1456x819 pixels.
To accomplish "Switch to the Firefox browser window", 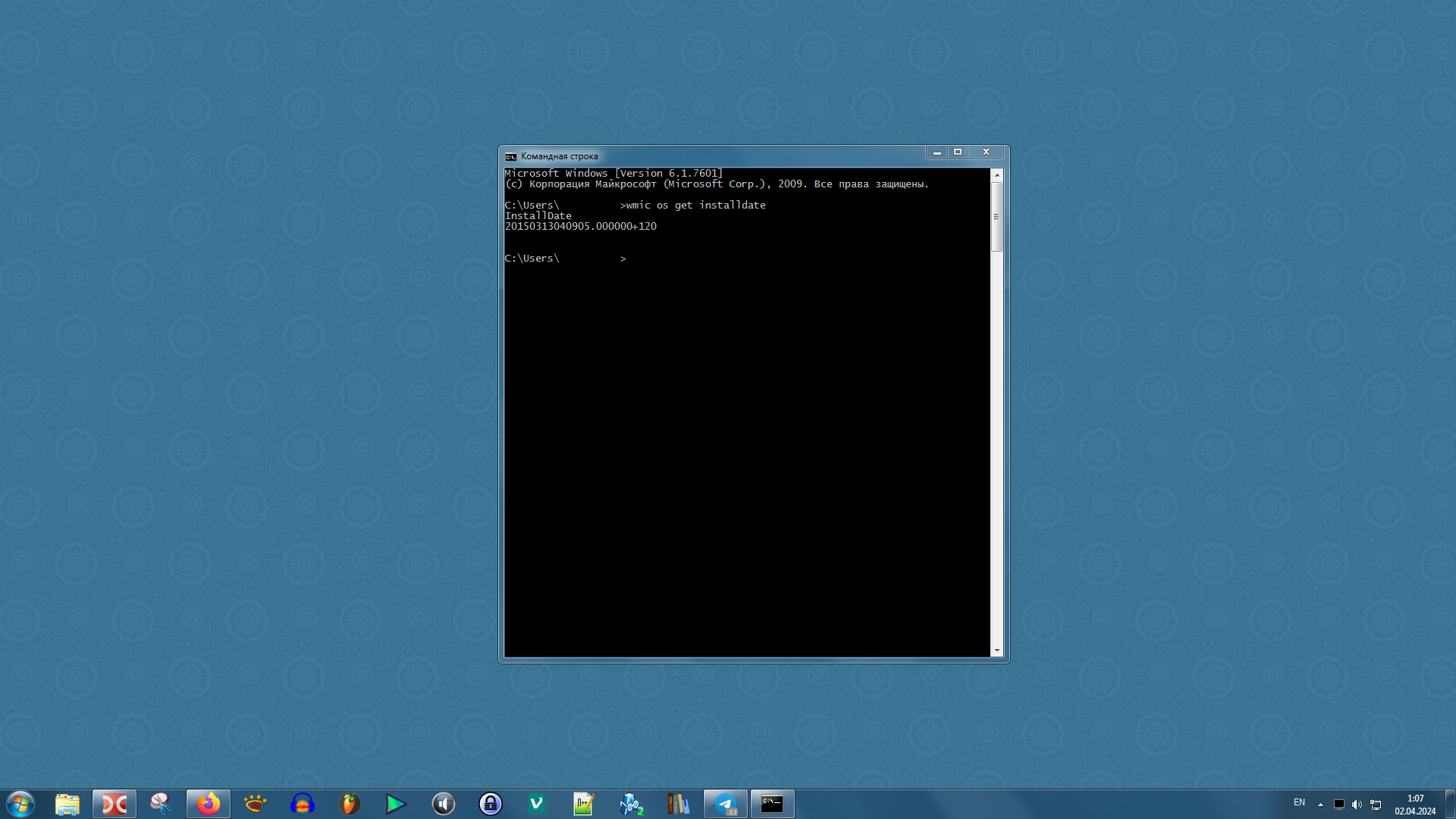I will click(x=208, y=804).
